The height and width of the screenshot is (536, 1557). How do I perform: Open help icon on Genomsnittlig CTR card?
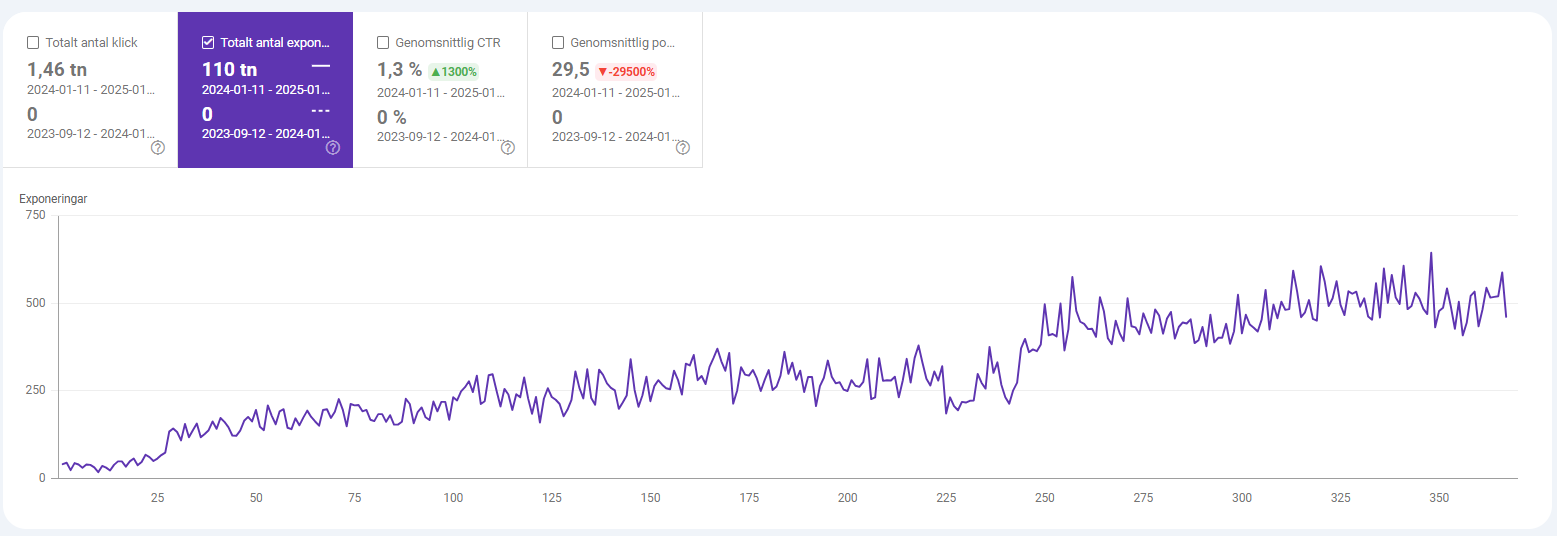508,148
